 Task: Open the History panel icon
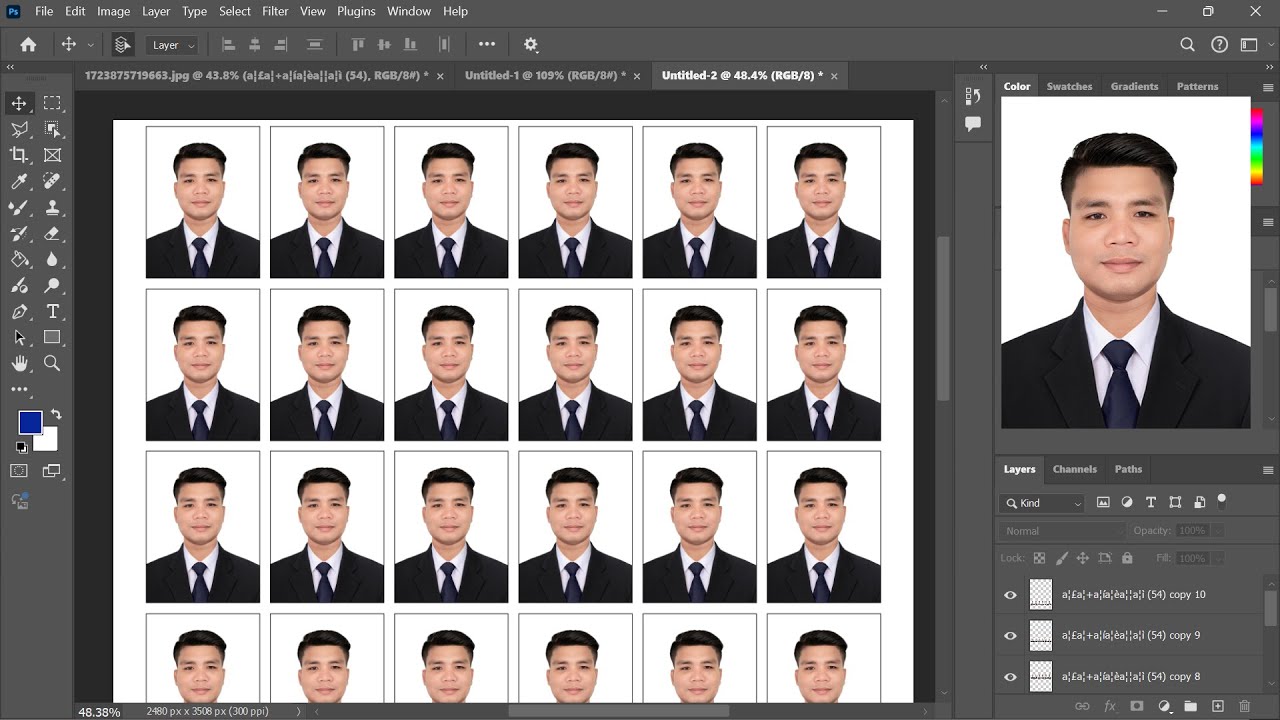pyautogui.click(x=973, y=96)
